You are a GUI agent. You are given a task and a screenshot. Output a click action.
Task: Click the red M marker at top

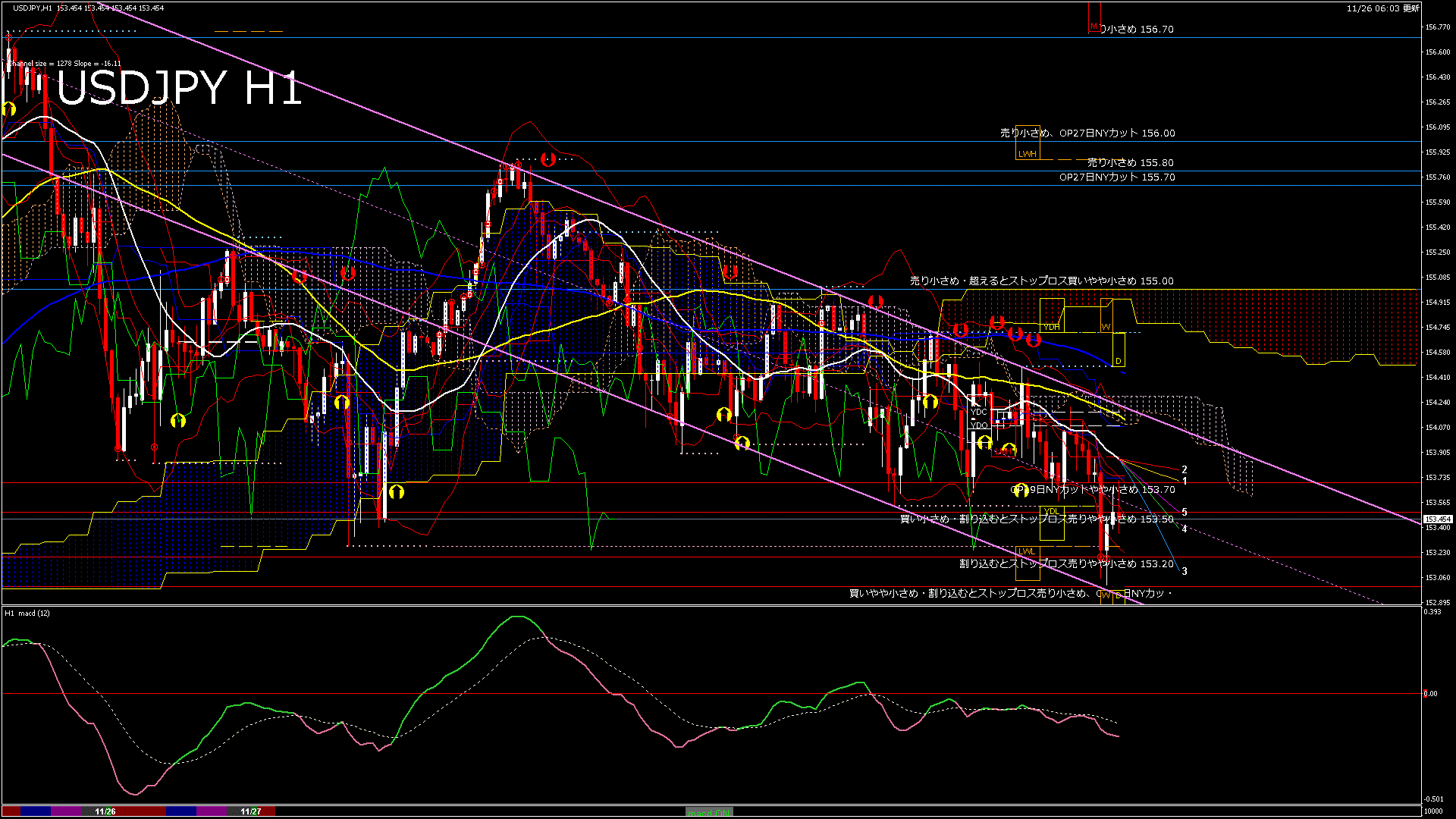click(1094, 27)
